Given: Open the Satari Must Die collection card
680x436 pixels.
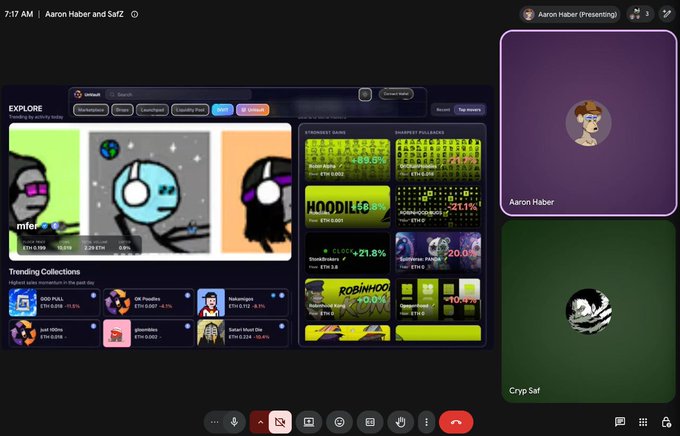Looking at the screenshot, I should click(243, 333).
